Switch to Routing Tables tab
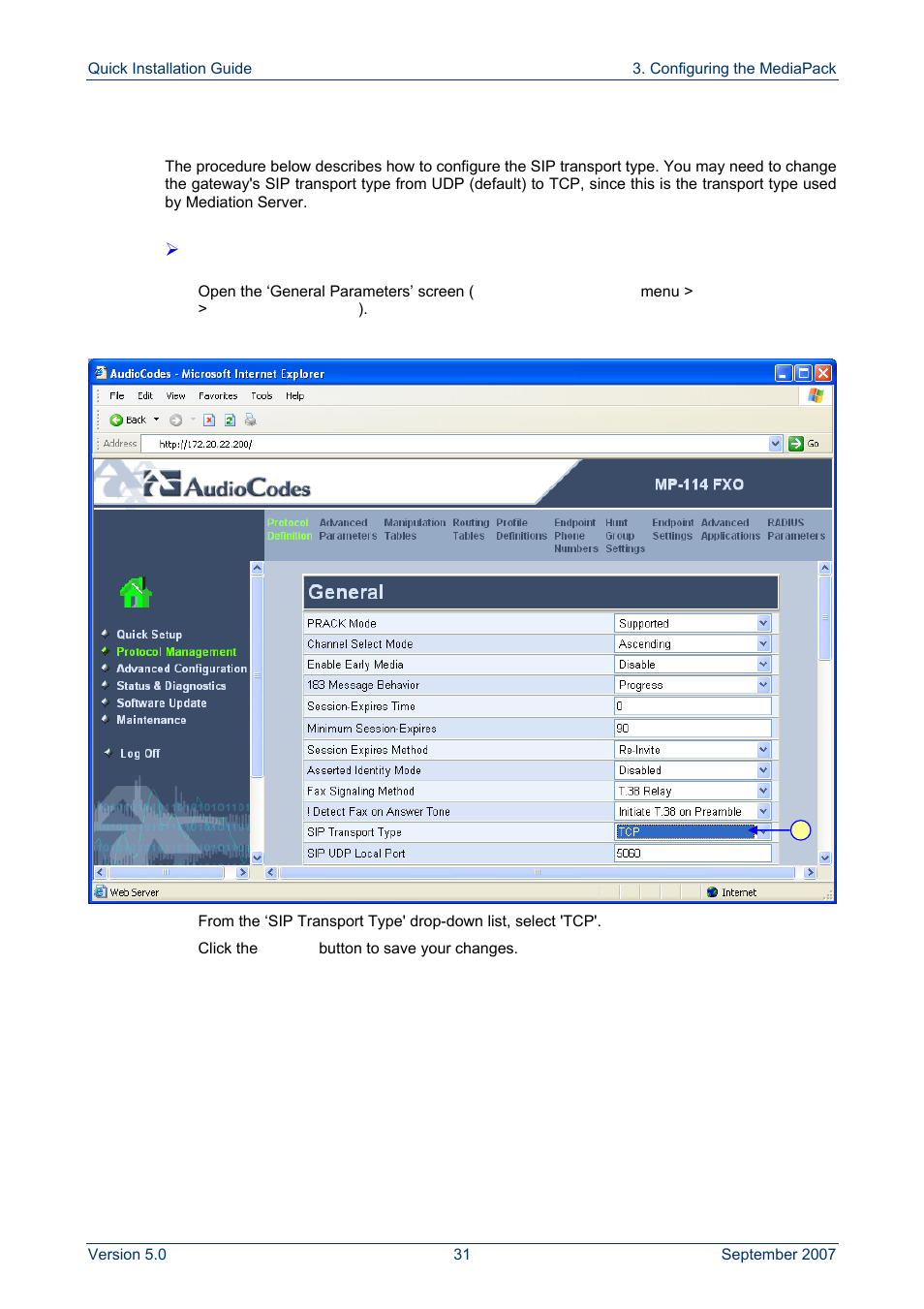 pyautogui.click(x=471, y=529)
